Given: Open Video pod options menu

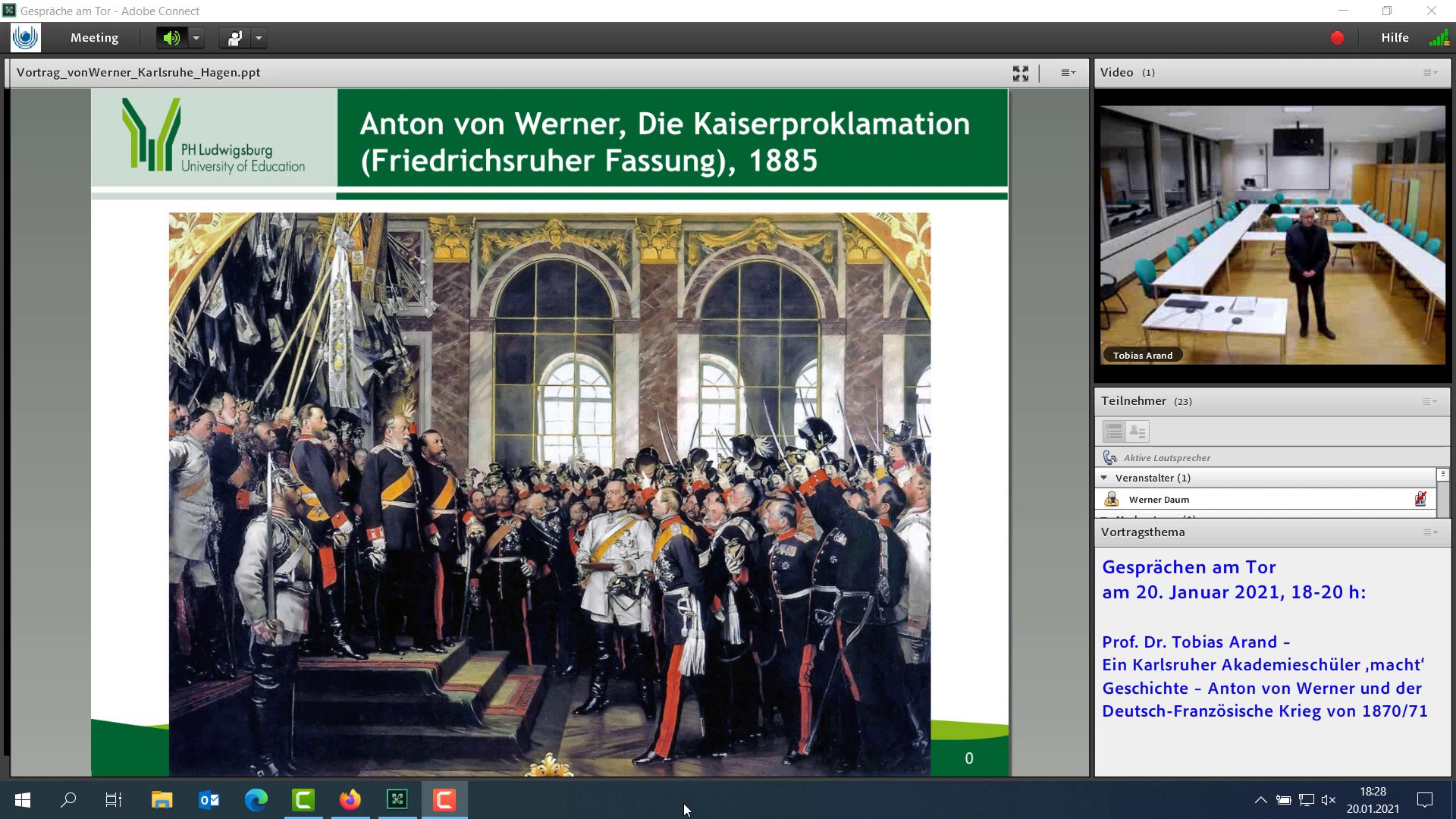Looking at the screenshot, I should coord(1429,73).
